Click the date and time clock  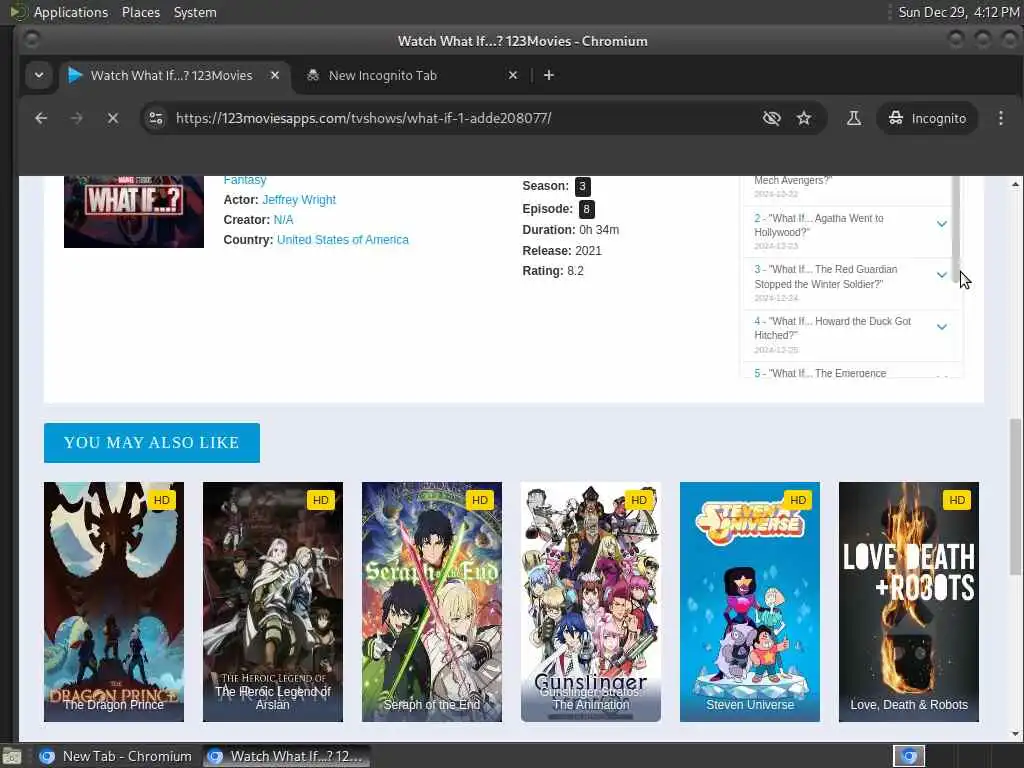click(958, 12)
